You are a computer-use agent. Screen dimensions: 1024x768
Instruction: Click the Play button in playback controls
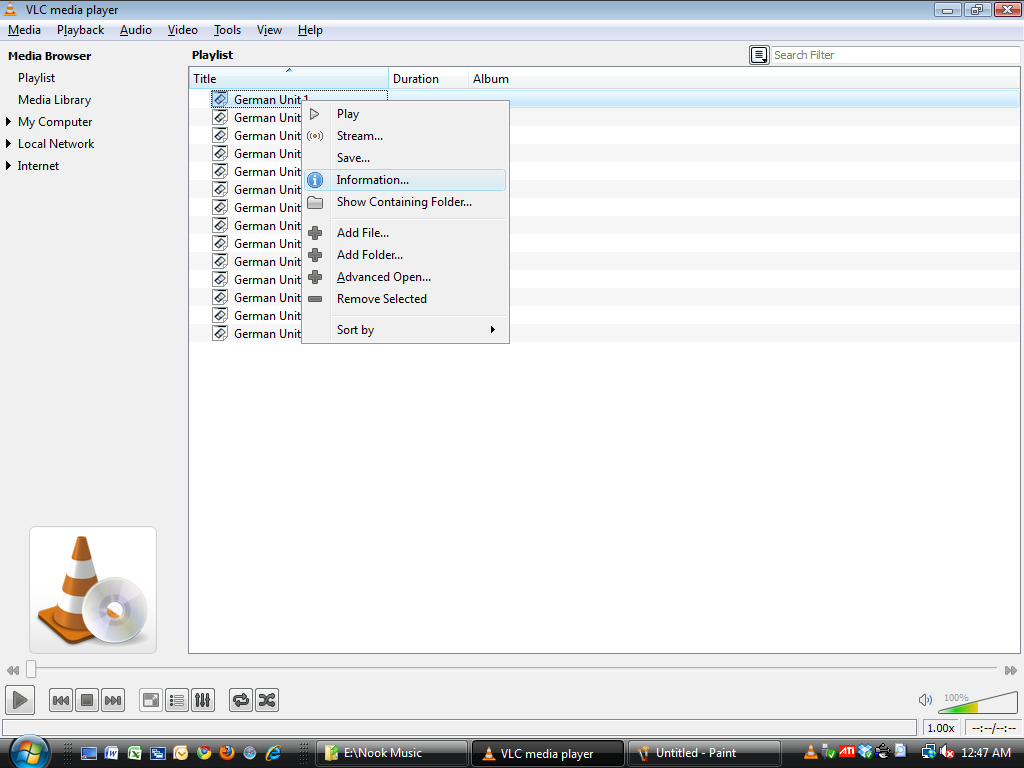[x=20, y=700]
